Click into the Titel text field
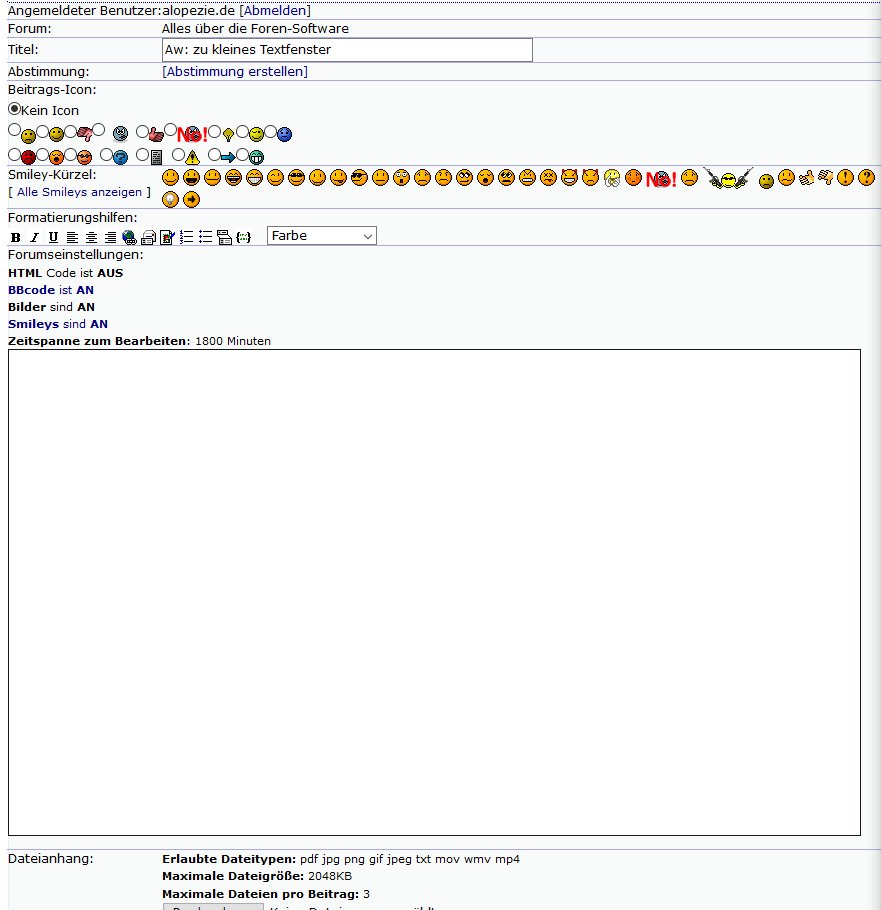Viewport: 881px width, 910px height. pos(347,50)
